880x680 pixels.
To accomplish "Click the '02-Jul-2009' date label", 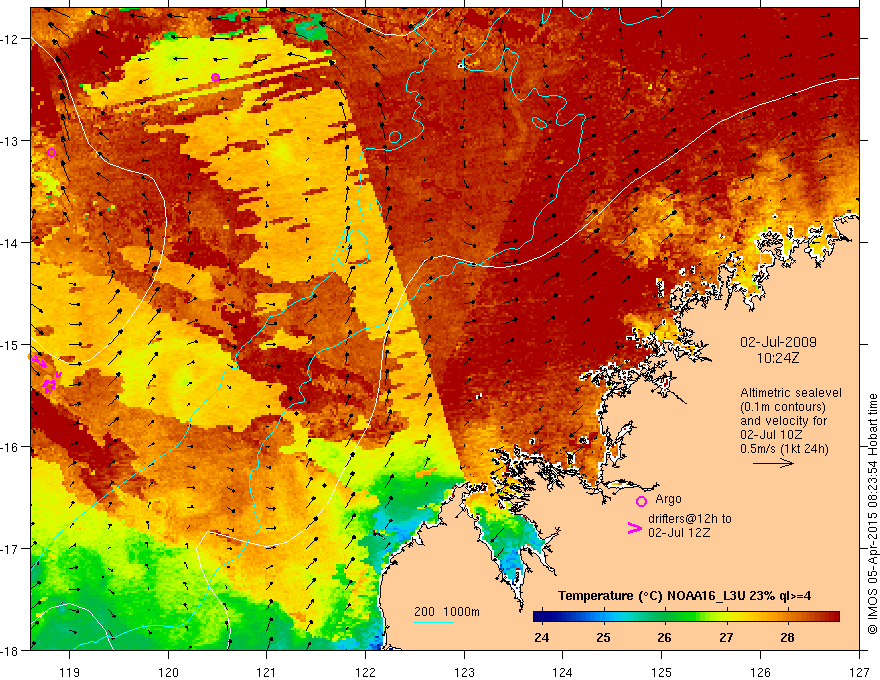I will tap(778, 342).
